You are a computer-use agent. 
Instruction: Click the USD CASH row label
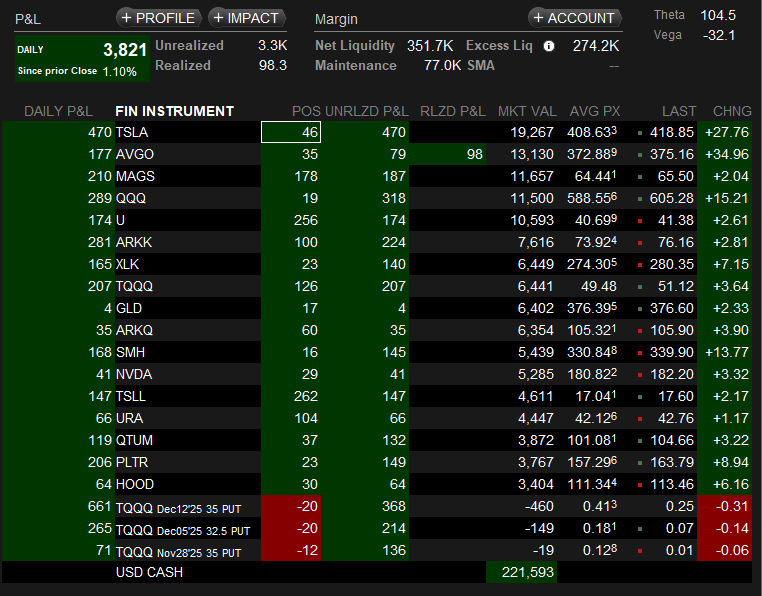click(149, 572)
